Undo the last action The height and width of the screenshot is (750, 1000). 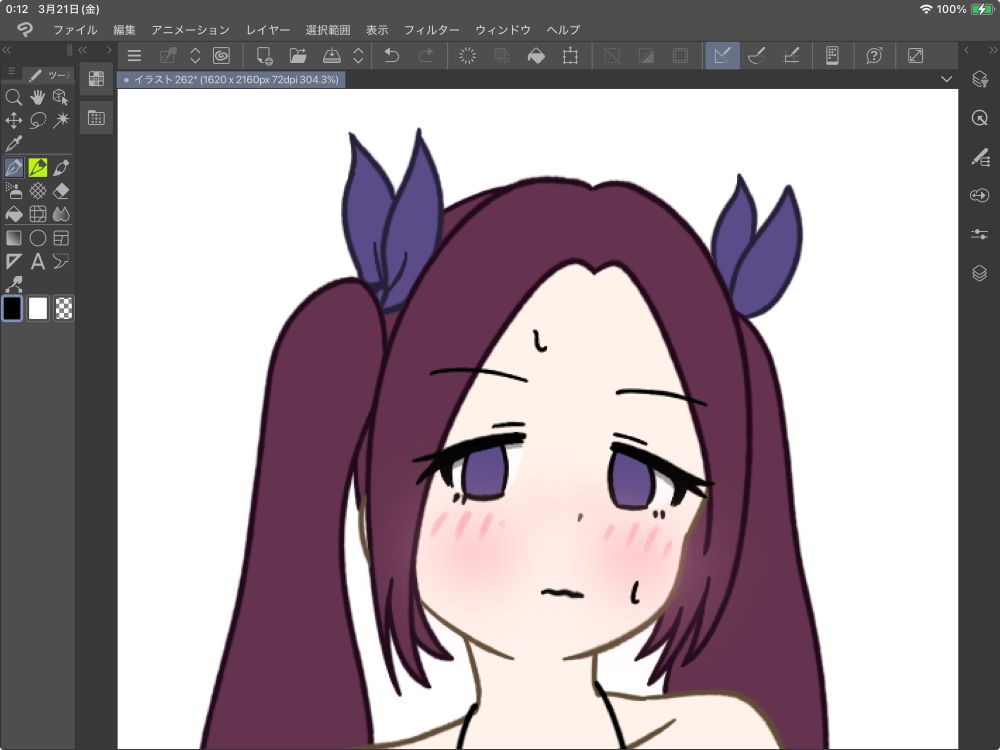[x=392, y=55]
